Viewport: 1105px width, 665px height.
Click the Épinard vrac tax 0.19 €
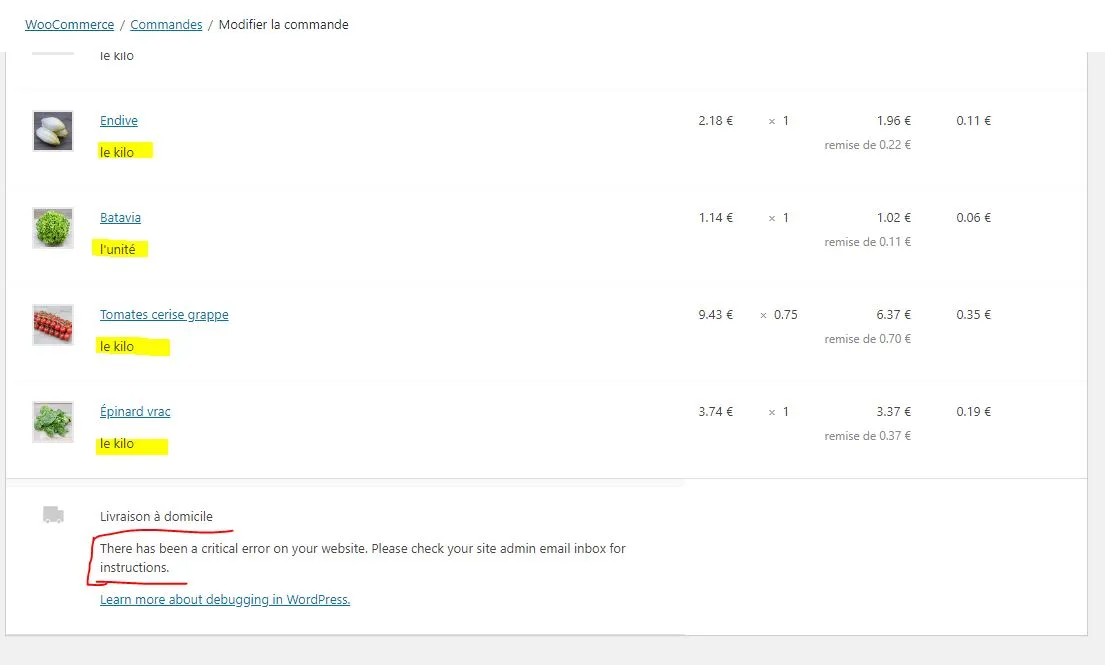pos(973,411)
